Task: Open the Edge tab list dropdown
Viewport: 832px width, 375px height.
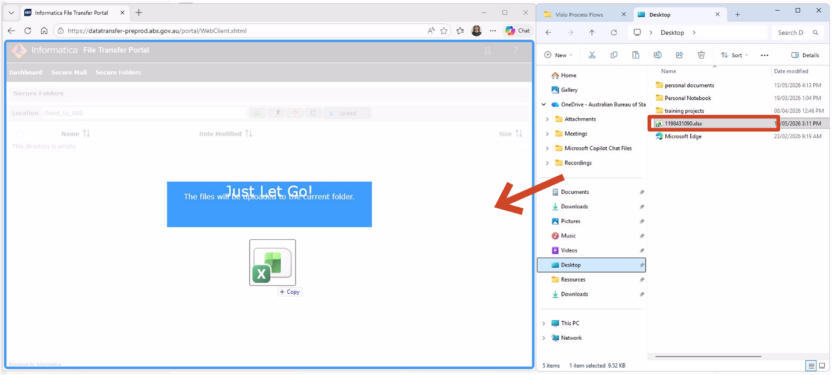Action: click(12, 13)
